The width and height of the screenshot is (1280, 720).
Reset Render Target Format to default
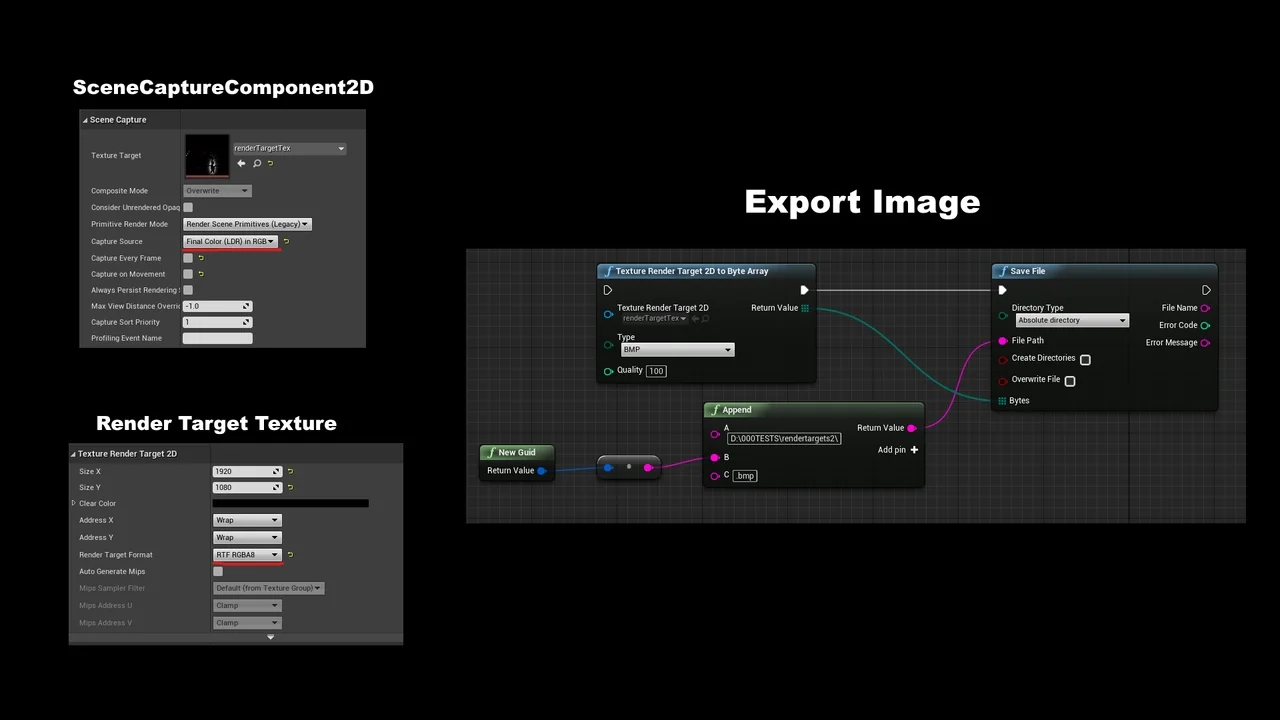(290, 554)
